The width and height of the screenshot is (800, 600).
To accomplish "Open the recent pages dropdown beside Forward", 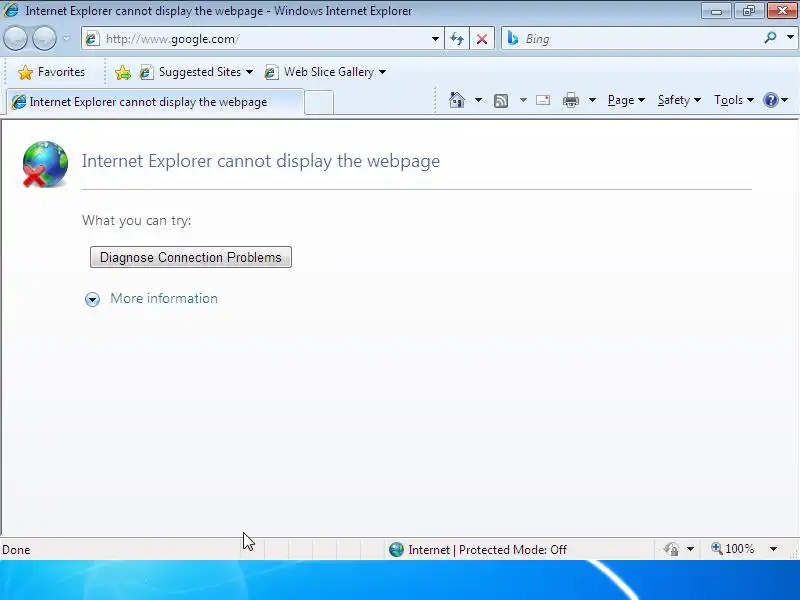I will 66,38.
